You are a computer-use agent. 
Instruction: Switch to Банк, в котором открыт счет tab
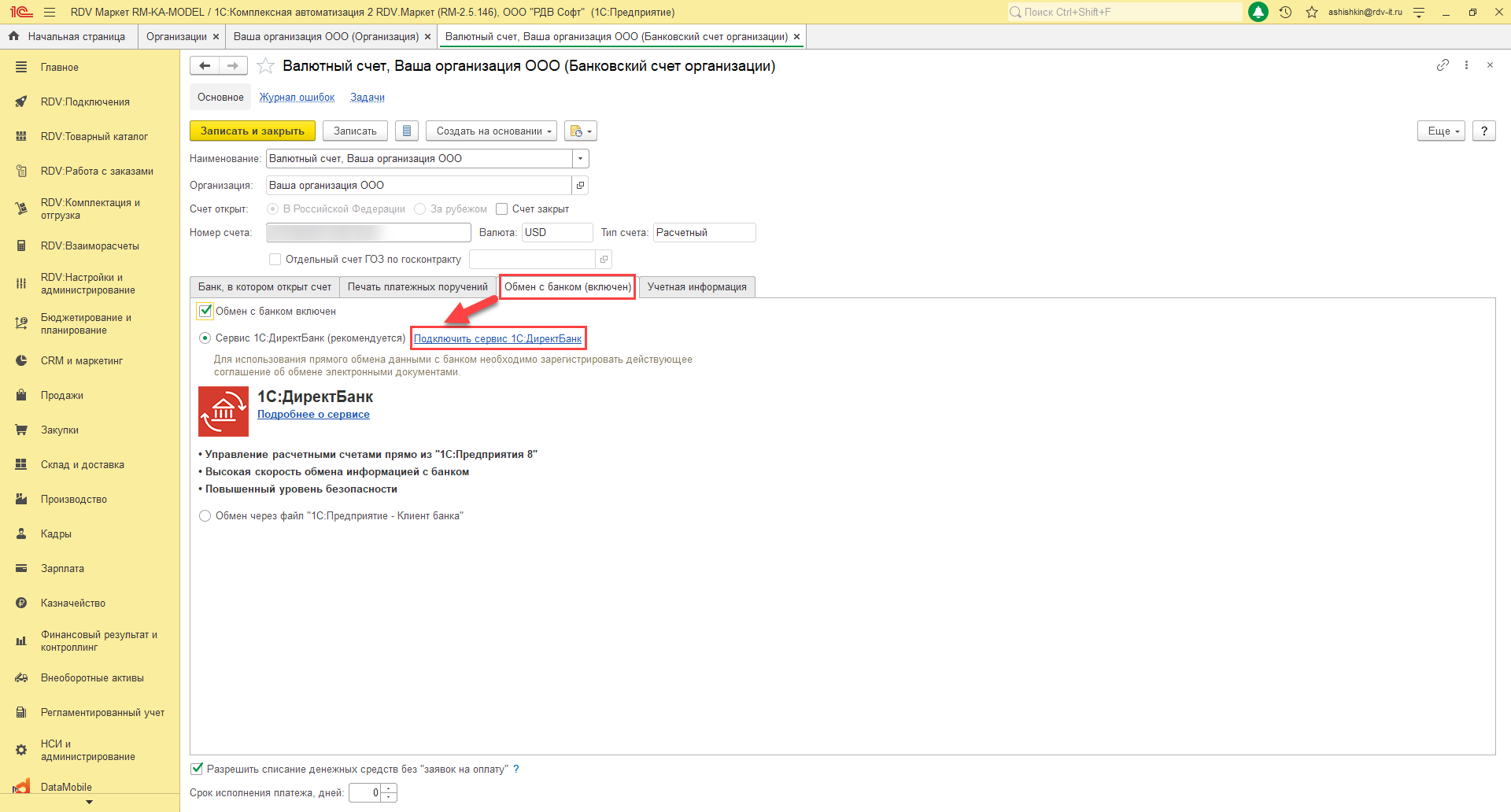coord(264,287)
